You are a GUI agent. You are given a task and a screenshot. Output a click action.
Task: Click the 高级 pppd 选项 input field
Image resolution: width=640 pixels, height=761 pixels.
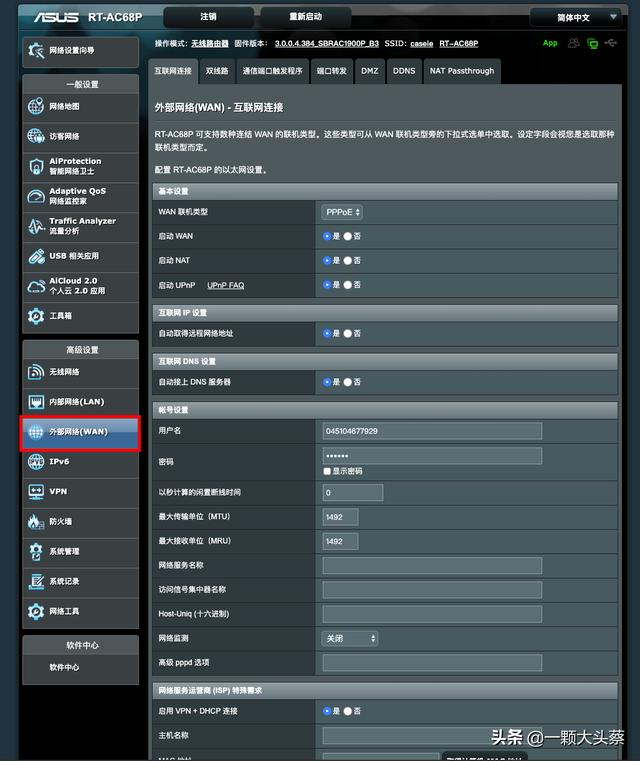click(x=432, y=662)
